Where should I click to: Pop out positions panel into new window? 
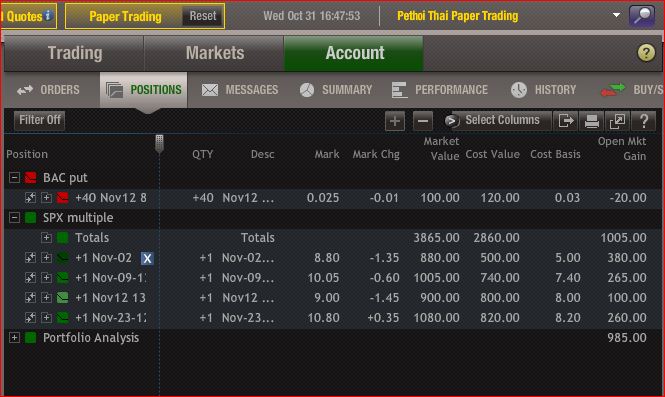coord(618,121)
